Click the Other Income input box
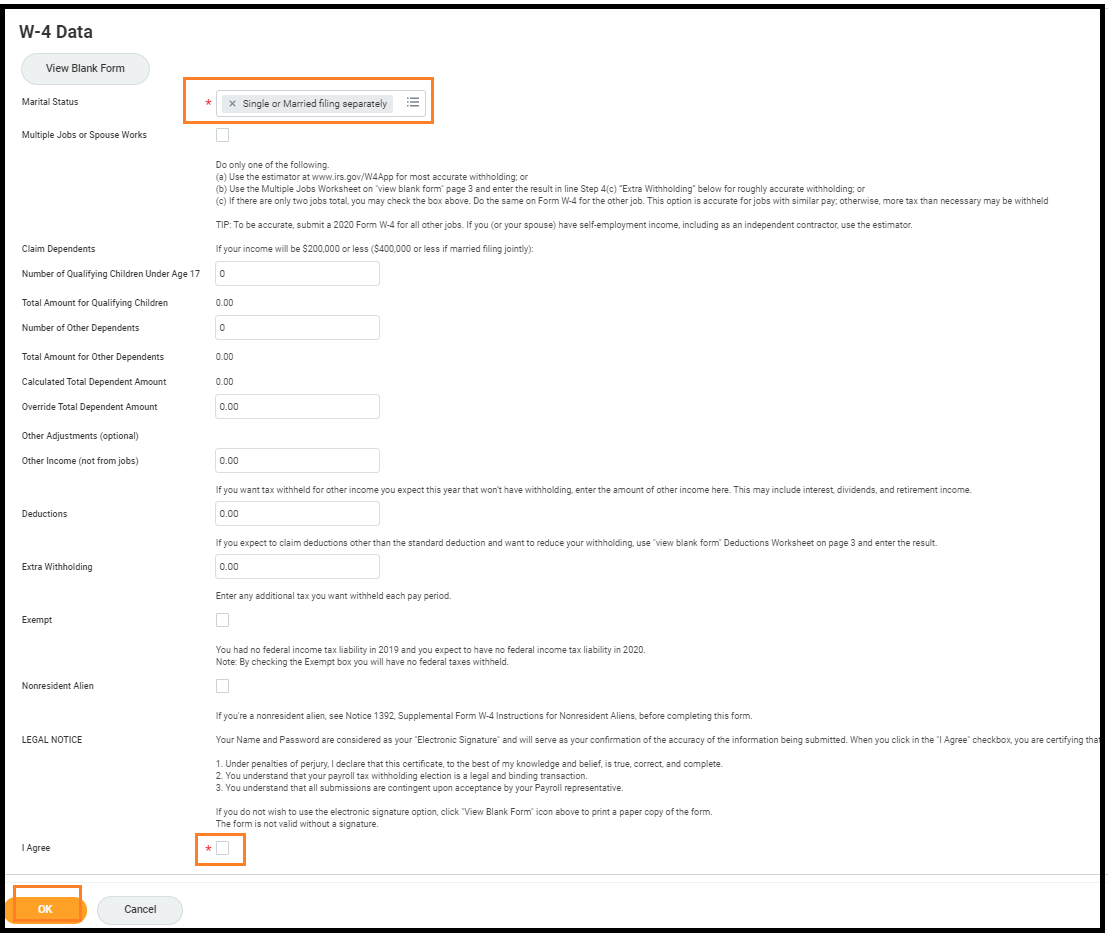This screenshot has height=935, width=1108. click(x=297, y=461)
